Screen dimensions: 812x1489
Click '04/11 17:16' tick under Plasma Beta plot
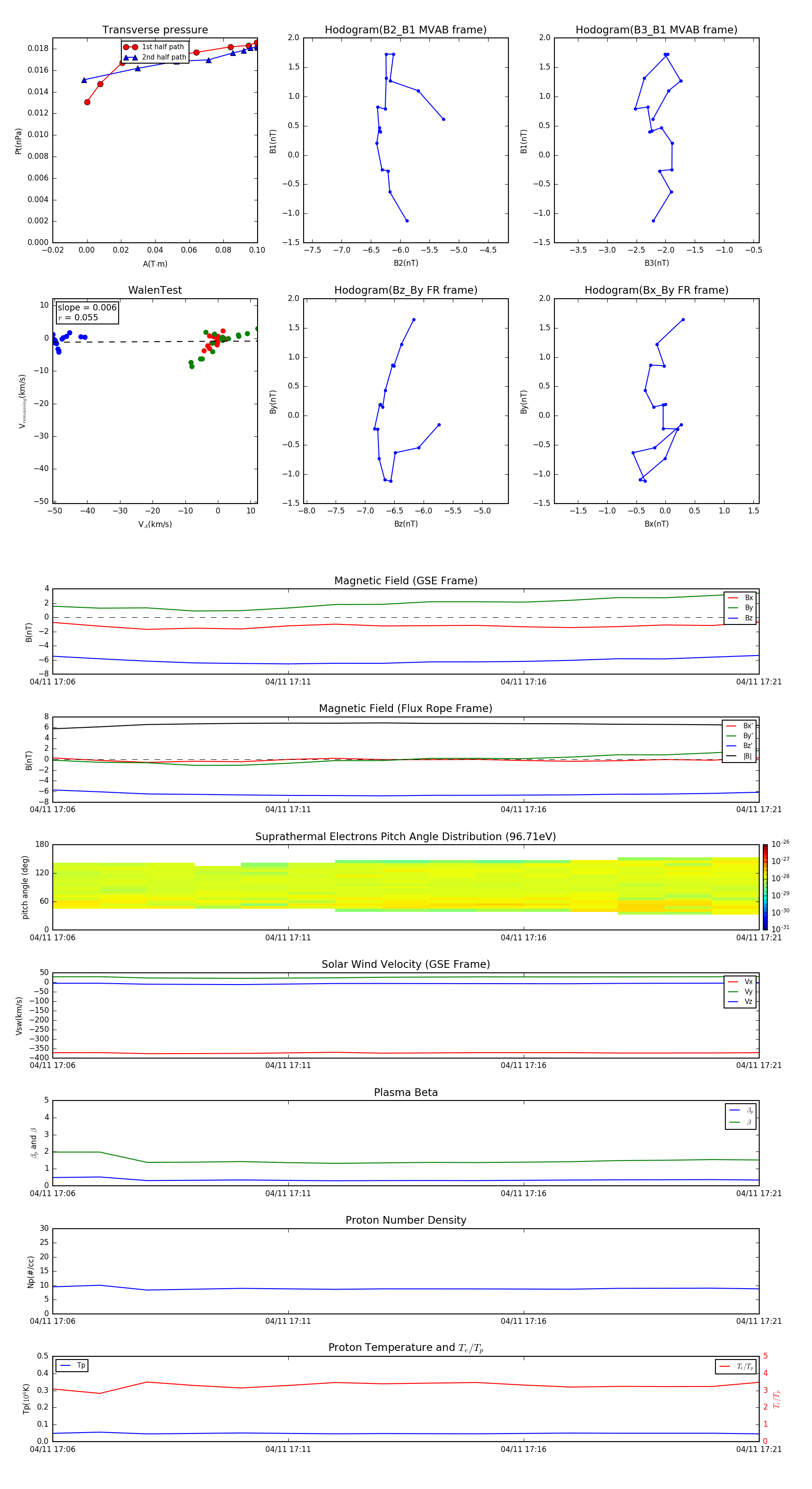524,1193
